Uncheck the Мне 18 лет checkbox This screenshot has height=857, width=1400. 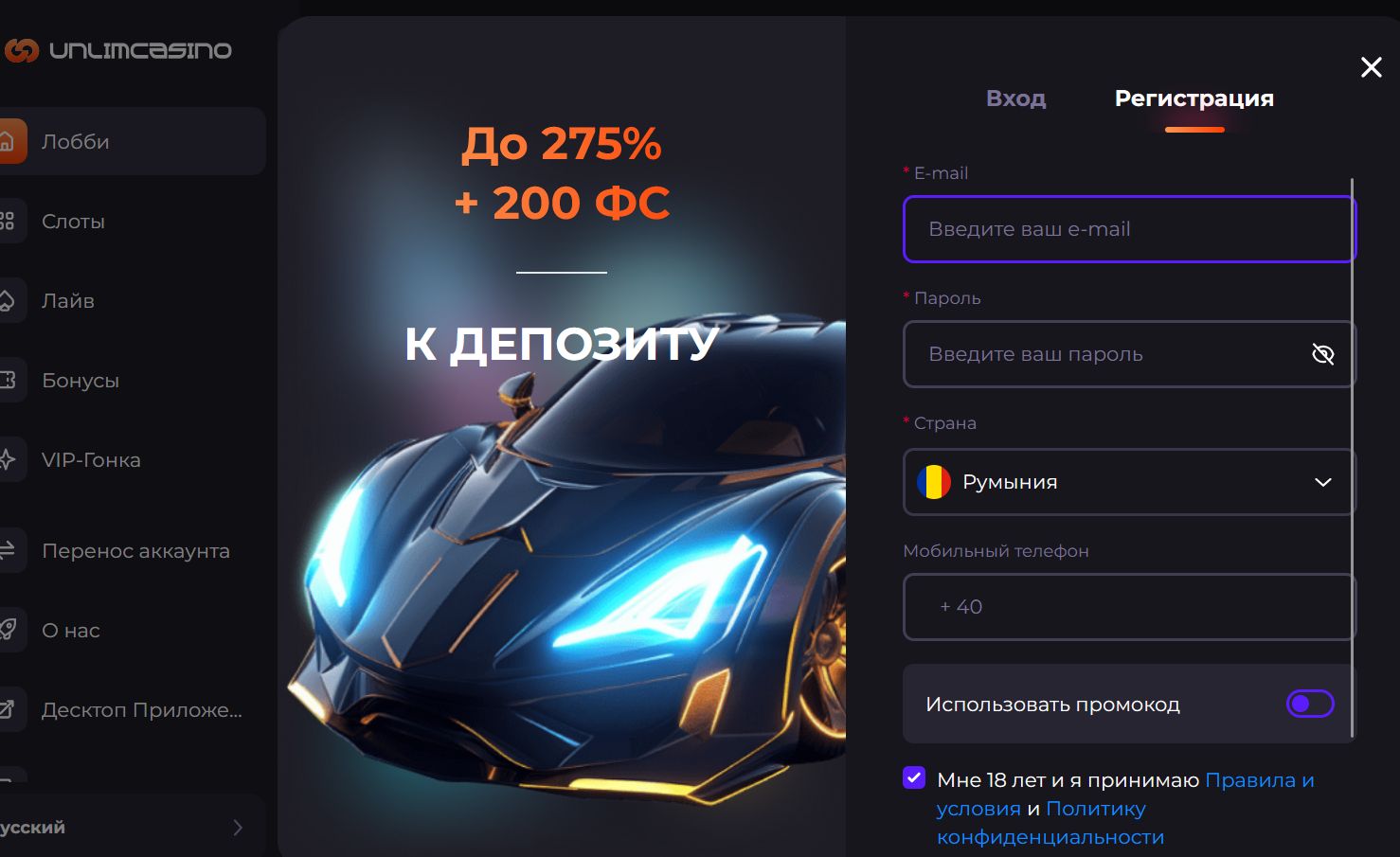913,777
